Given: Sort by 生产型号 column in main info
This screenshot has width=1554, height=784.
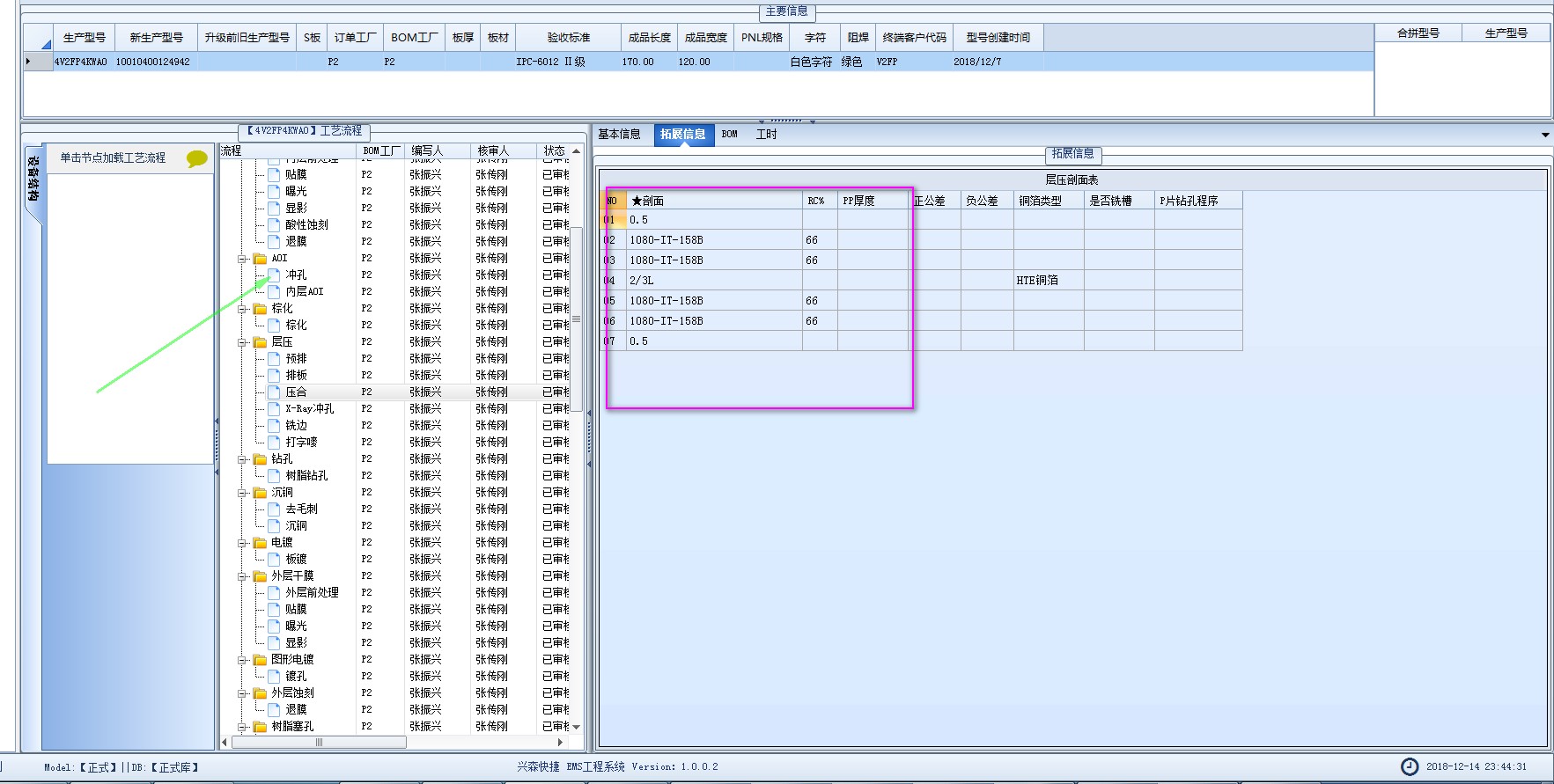Looking at the screenshot, I should (85, 38).
